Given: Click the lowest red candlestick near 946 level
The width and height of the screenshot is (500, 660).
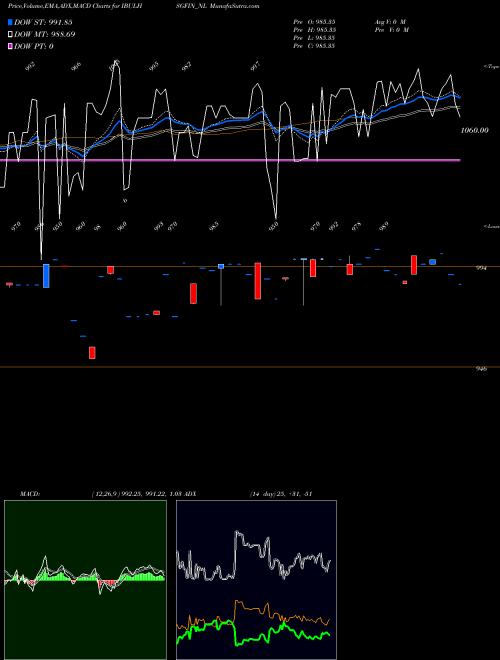Looking at the screenshot, I should (92, 353).
